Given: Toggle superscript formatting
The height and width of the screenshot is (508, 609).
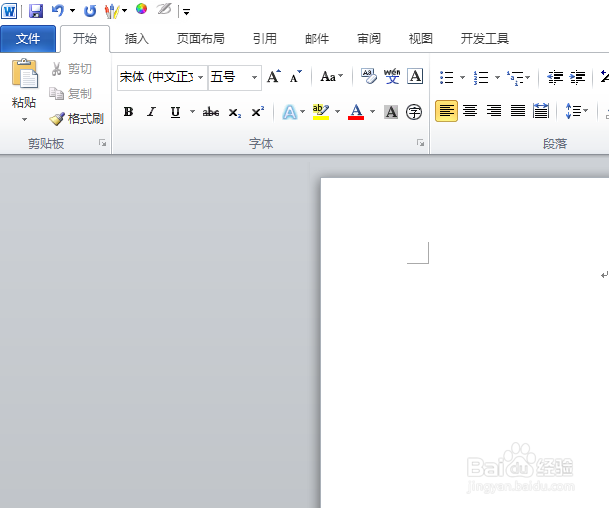Looking at the screenshot, I should click(258, 112).
